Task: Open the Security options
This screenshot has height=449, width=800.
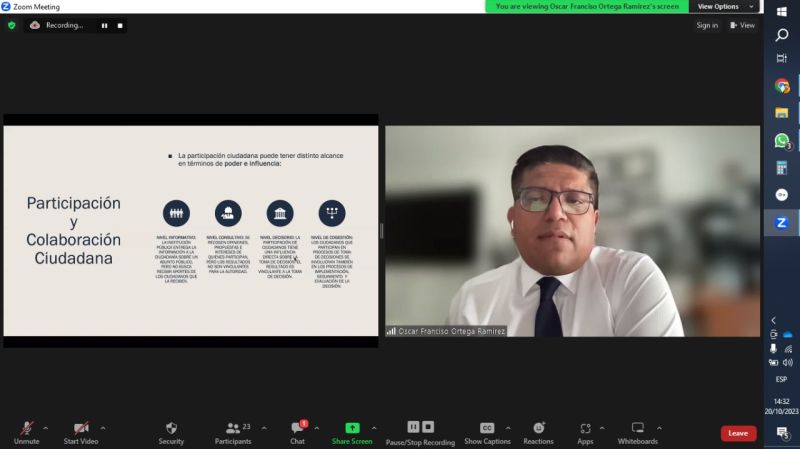Action: [171, 430]
